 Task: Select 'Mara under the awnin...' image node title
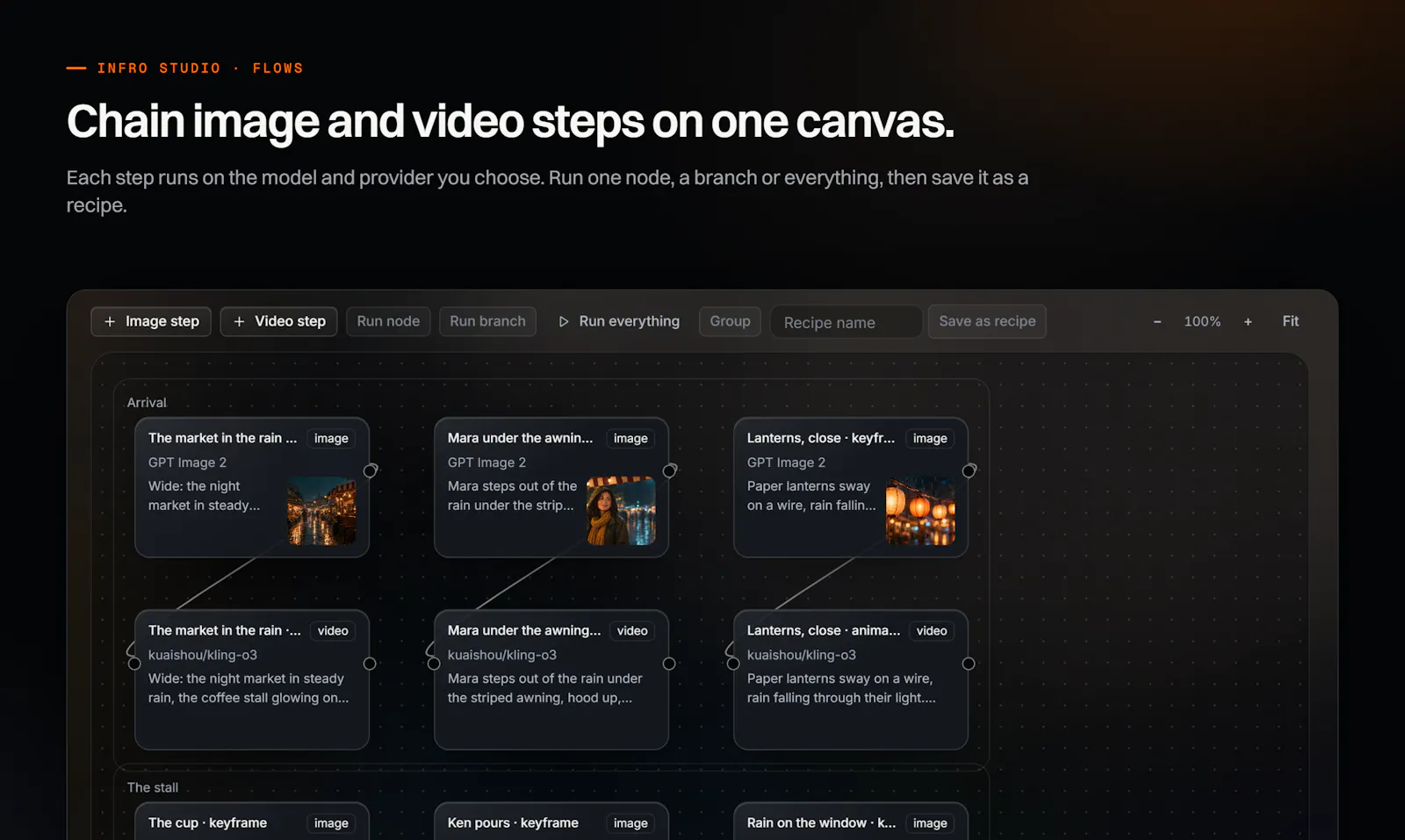(520, 438)
